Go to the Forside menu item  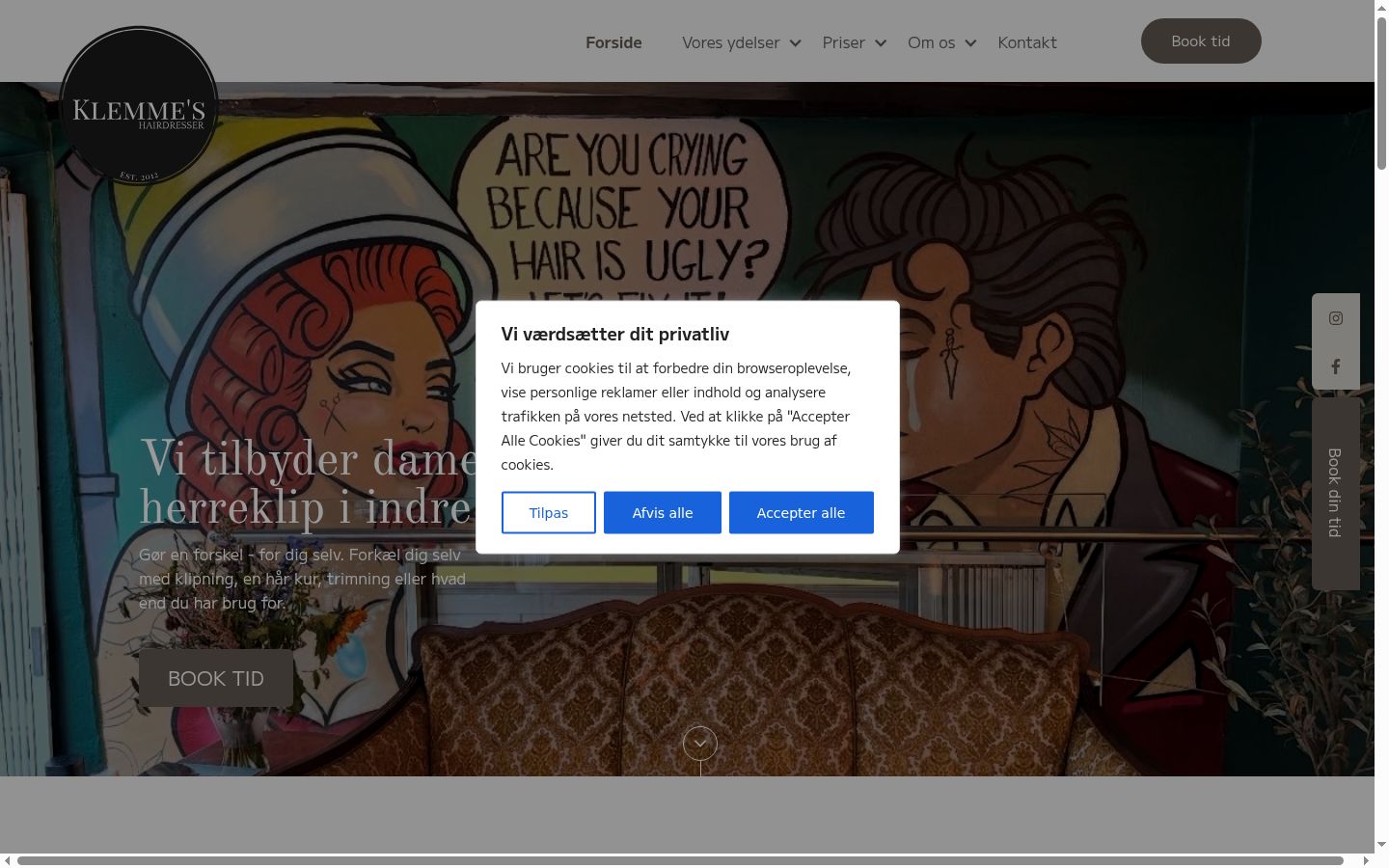pos(613,42)
